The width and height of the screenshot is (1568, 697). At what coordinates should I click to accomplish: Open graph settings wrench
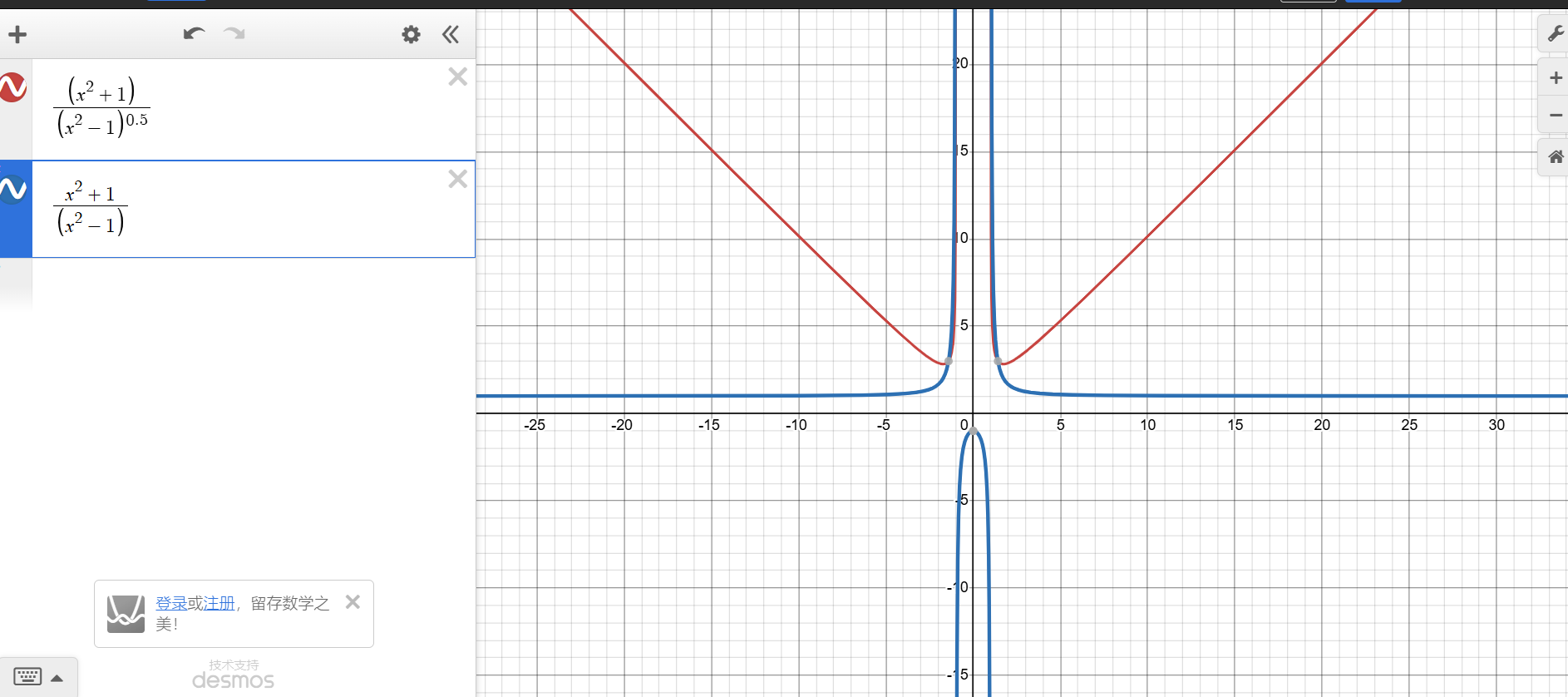[1555, 33]
